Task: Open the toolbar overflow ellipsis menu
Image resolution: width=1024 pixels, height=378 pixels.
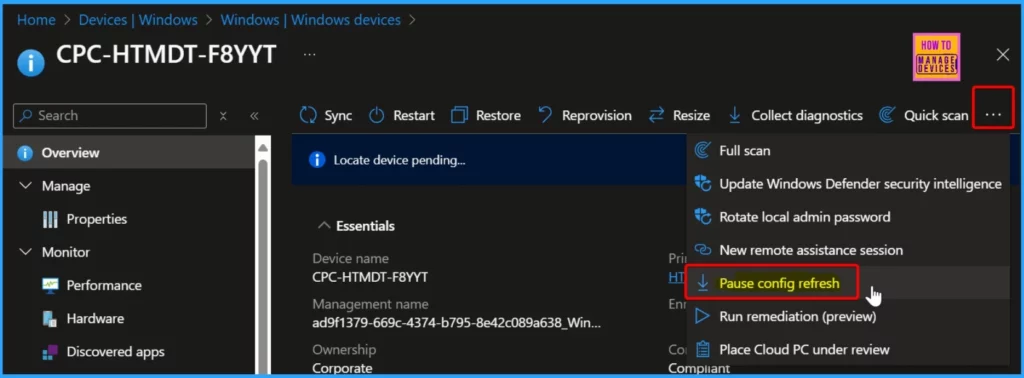Action: coord(993,115)
